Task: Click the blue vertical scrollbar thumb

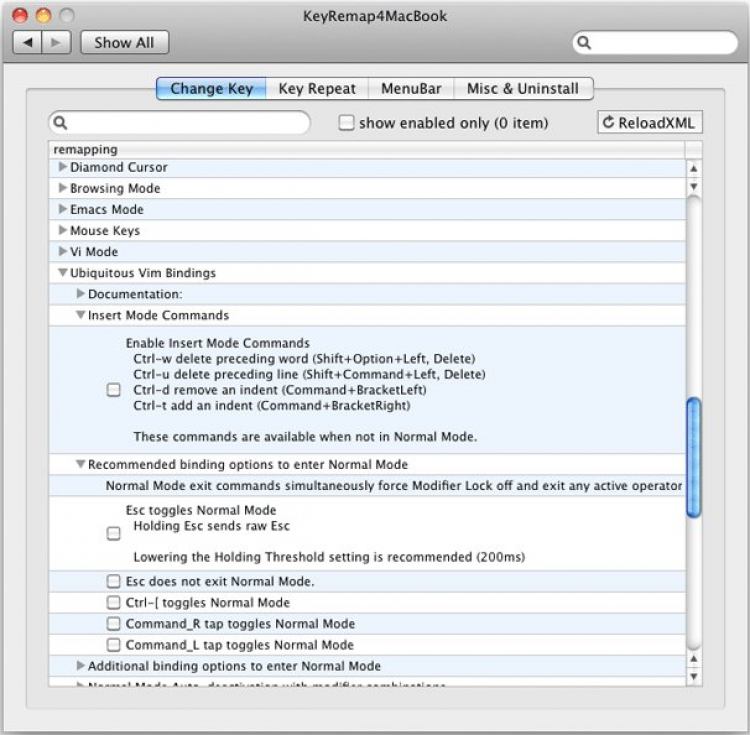Action: (694, 458)
